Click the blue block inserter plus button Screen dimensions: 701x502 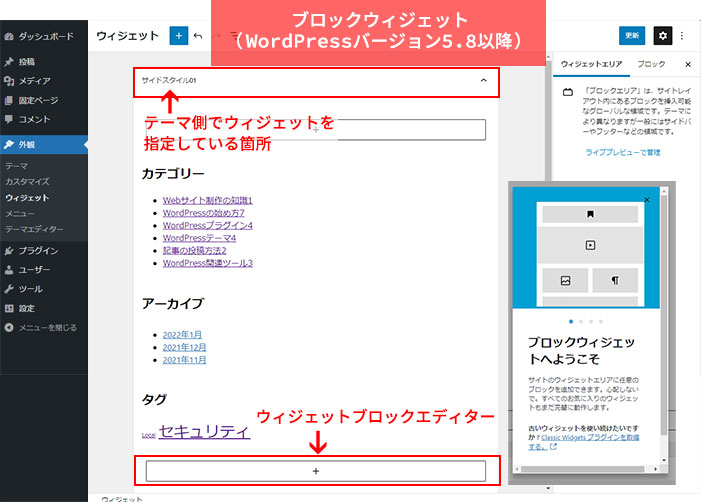(x=178, y=36)
